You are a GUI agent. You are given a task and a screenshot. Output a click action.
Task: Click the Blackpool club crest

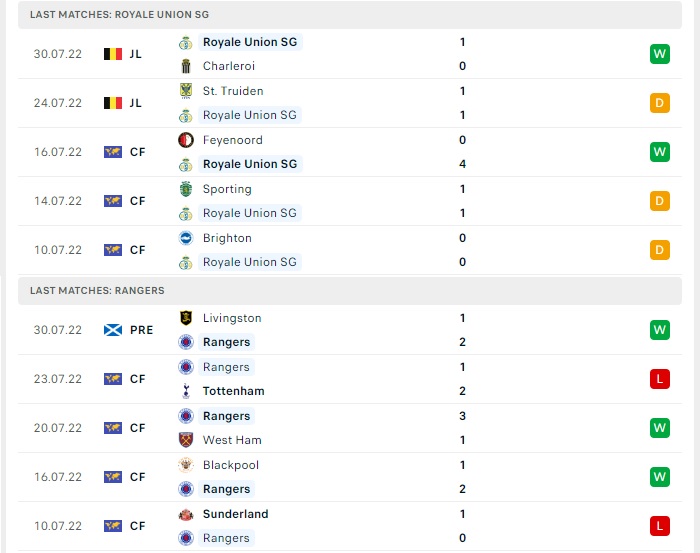pyautogui.click(x=186, y=465)
